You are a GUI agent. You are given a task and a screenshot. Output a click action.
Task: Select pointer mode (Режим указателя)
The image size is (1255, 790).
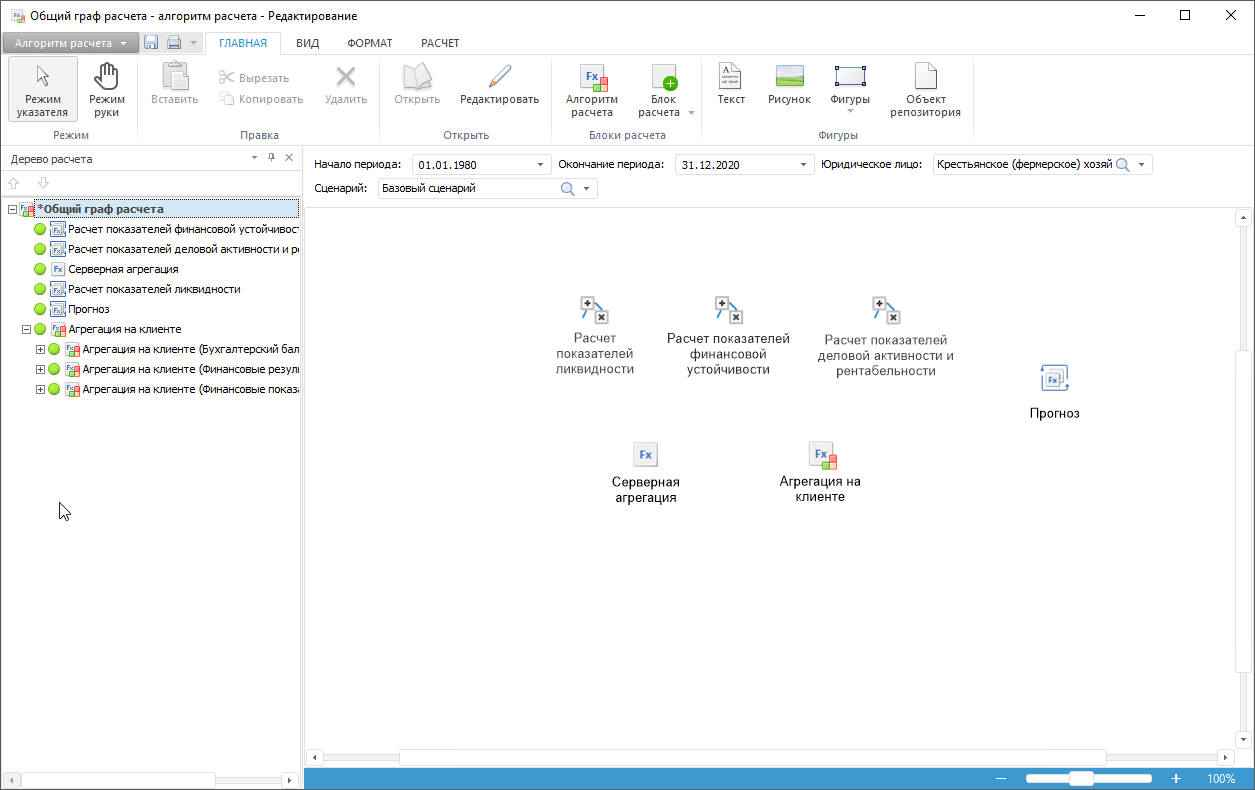(42, 89)
